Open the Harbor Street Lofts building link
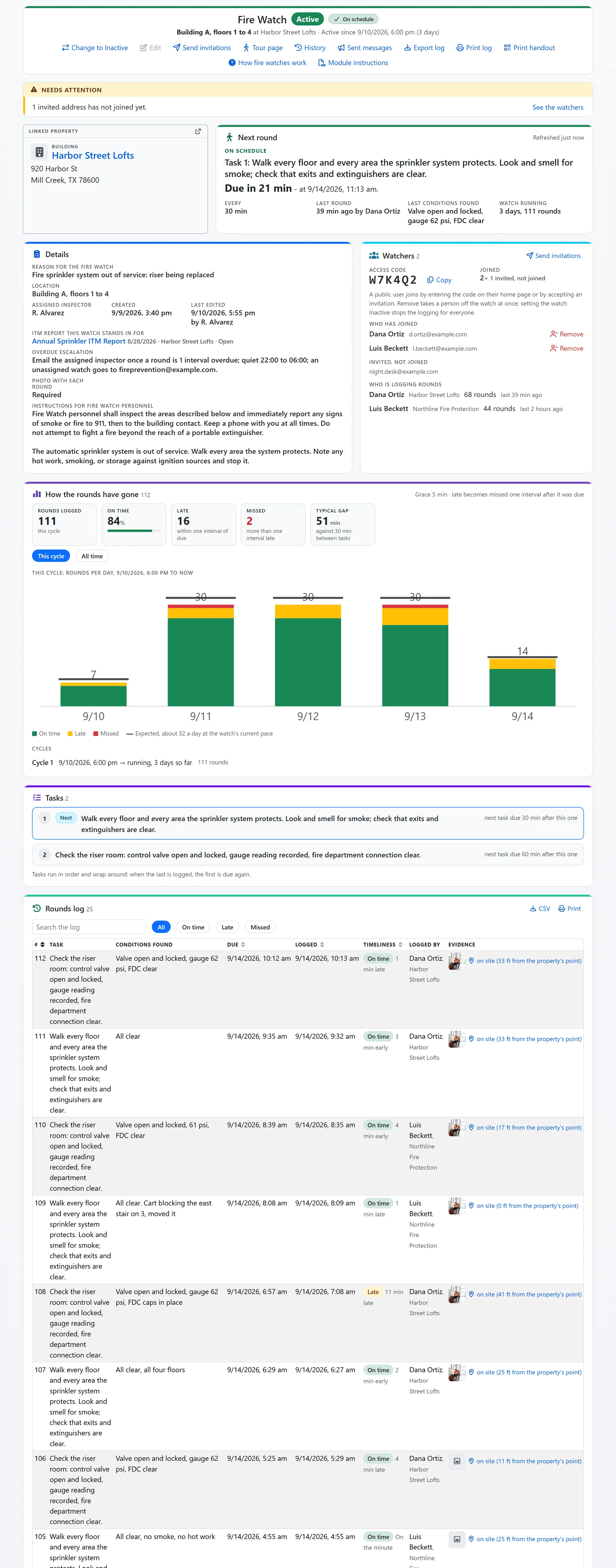Image resolution: width=616 pixels, height=1568 pixels. click(92, 156)
